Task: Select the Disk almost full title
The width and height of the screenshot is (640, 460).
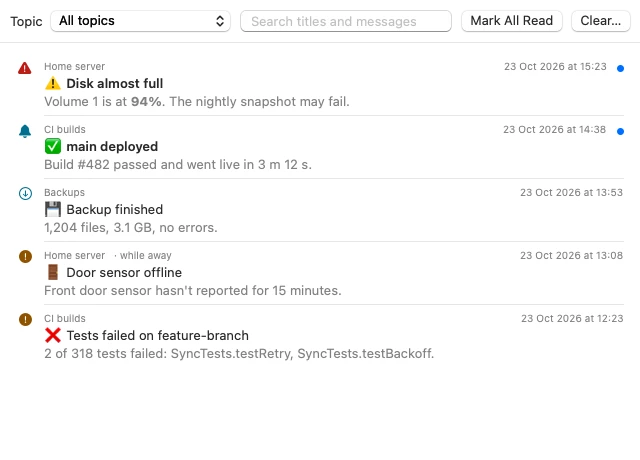Action: click(115, 84)
